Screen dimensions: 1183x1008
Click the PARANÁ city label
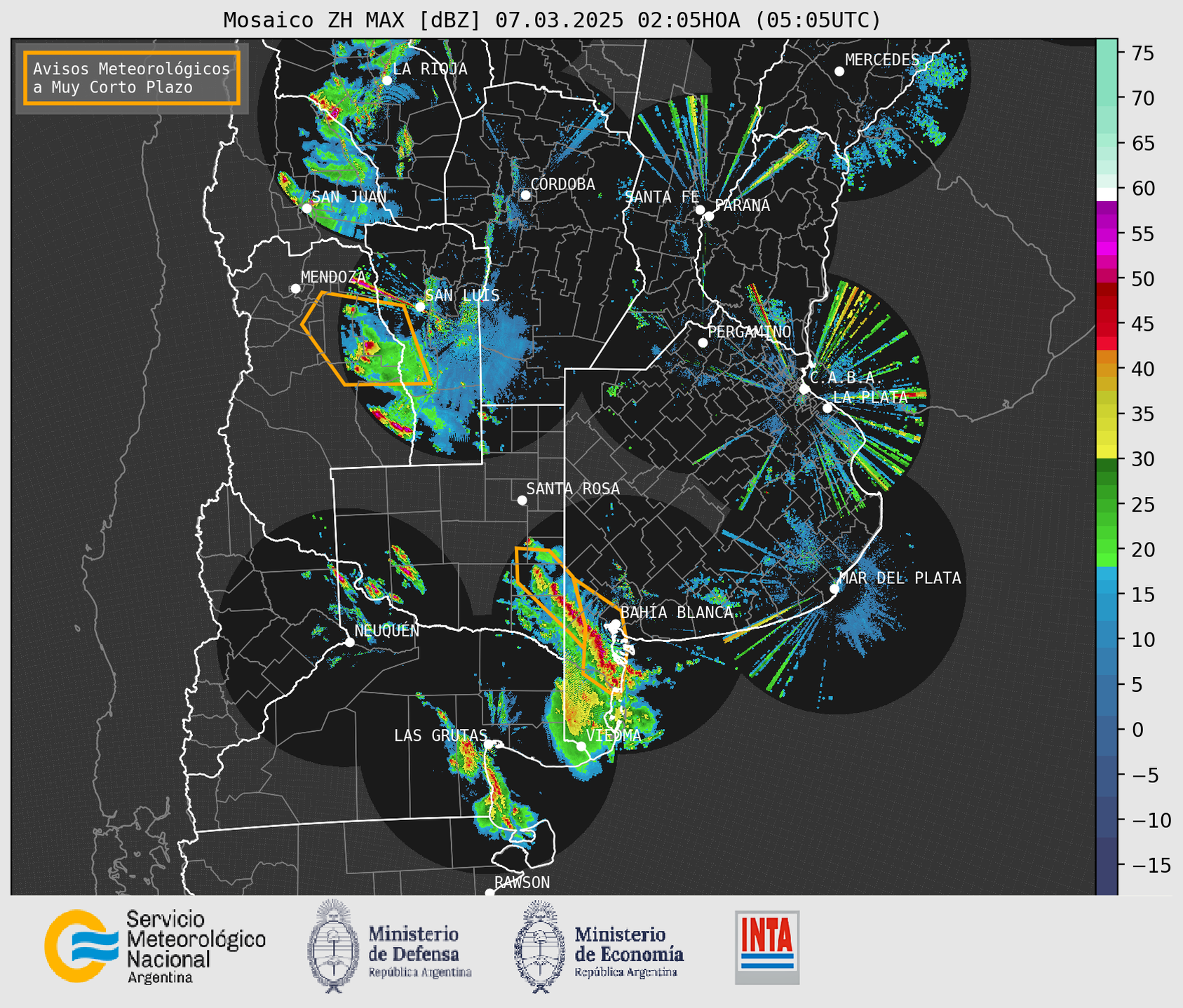pyautogui.click(x=742, y=205)
